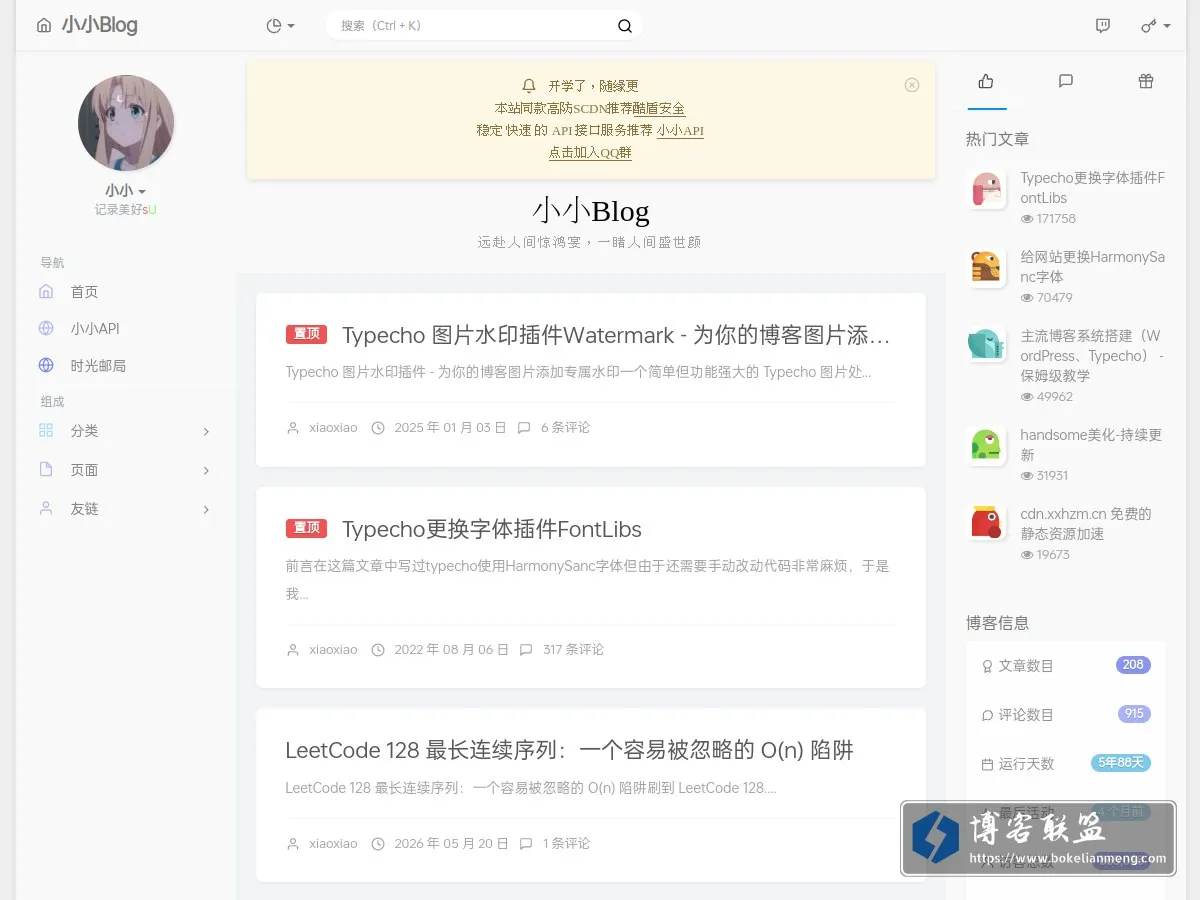Click xiaoxiao author on Watermark post
Viewport: 1200px width, 900px height.
click(333, 428)
